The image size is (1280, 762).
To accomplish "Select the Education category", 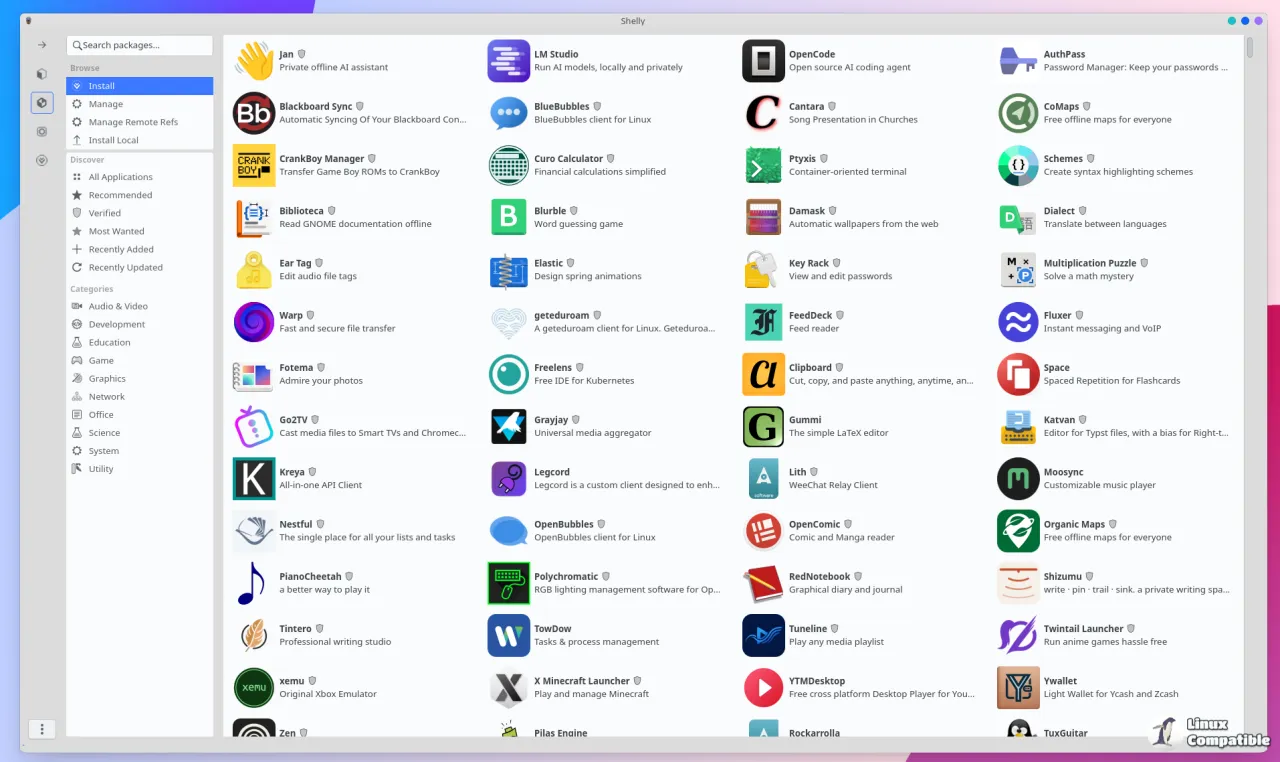I will [x=140, y=342].
